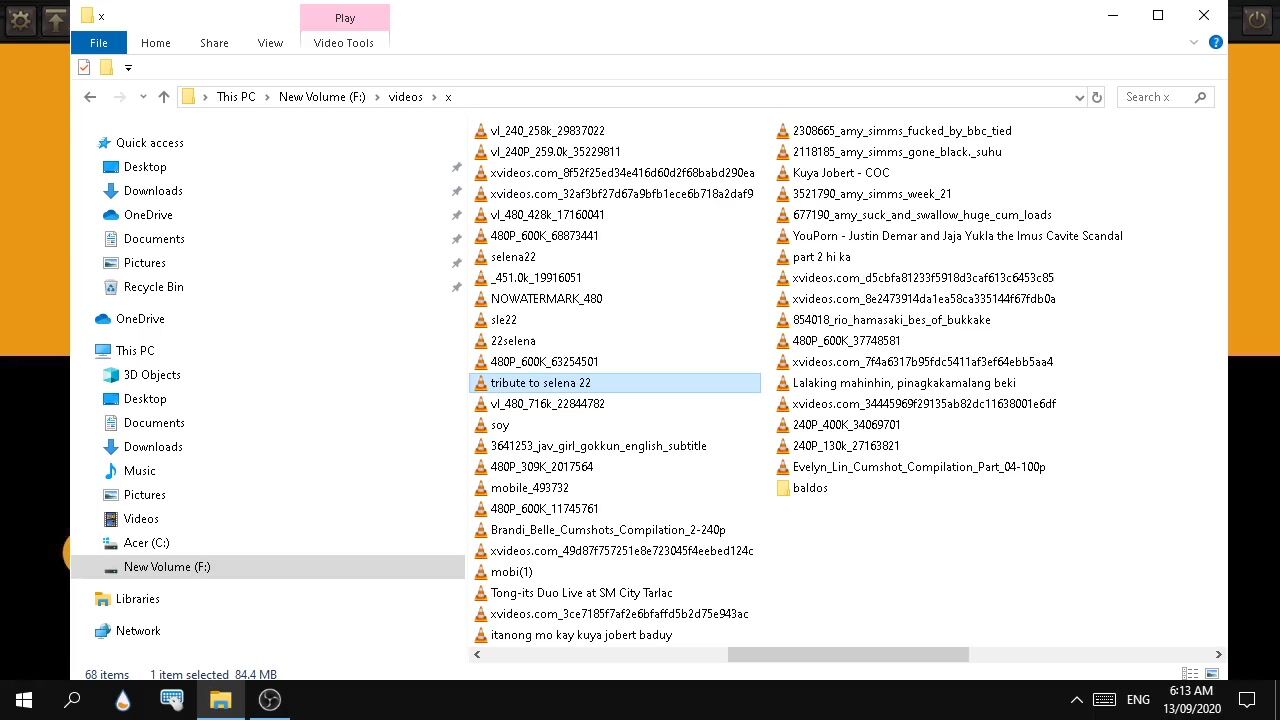Viewport: 1280px width, 720px height.
Task: Navigate to This PC in breadcrumb
Action: coord(236,97)
